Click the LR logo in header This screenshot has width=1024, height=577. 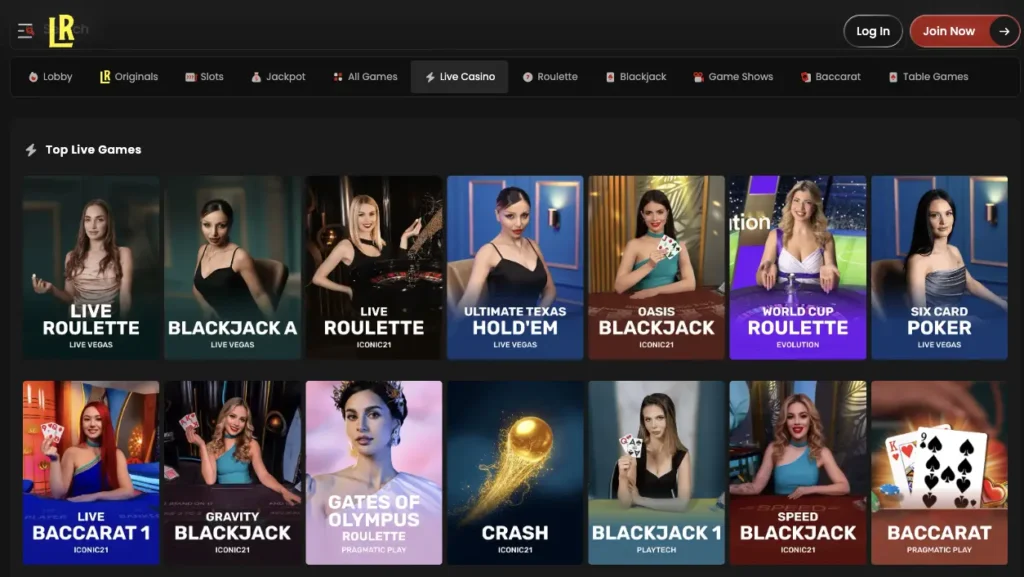pyautogui.click(x=61, y=31)
